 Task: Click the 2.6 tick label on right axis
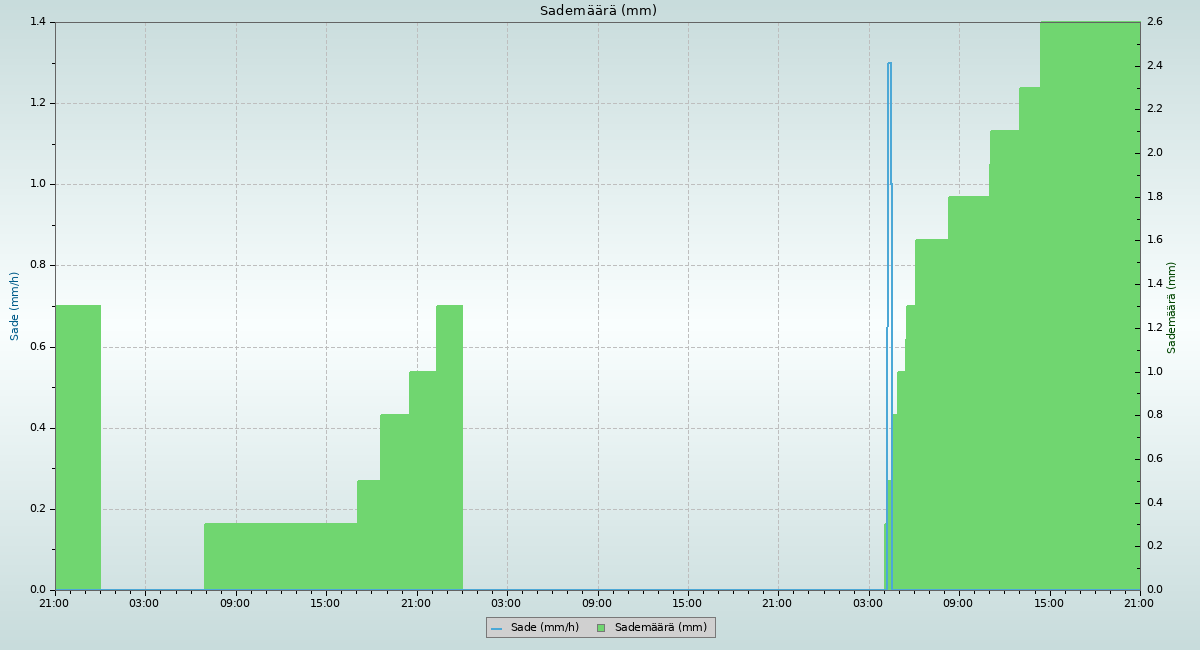click(x=1154, y=22)
